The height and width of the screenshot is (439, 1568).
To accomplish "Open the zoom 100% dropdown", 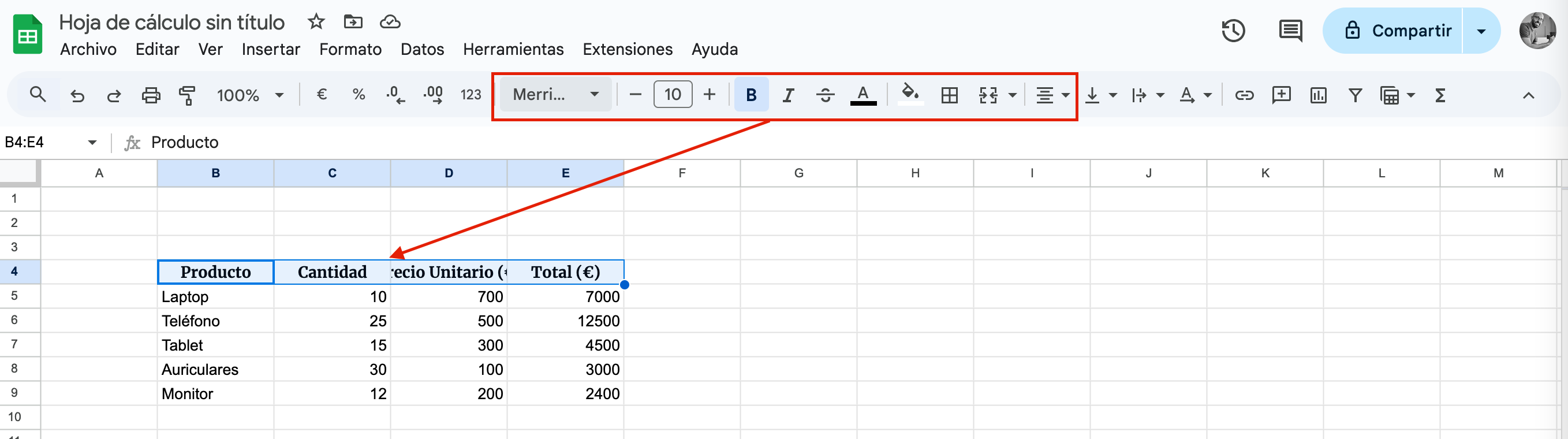I will click(250, 95).
